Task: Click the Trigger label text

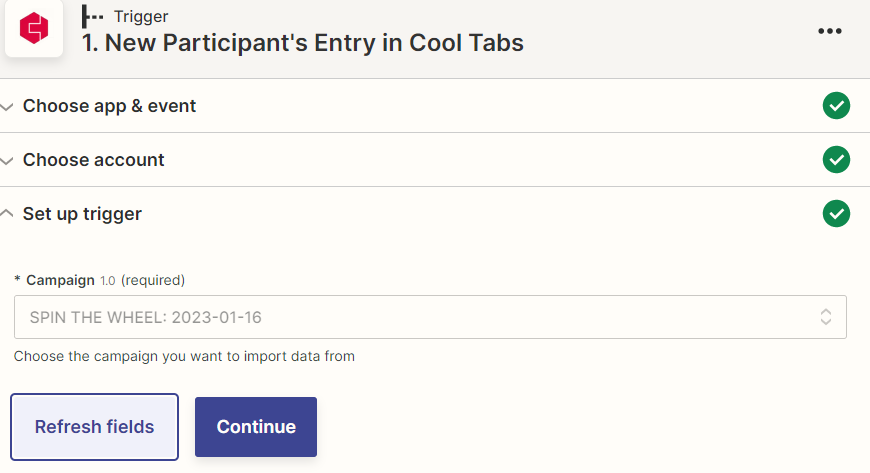Action: pos(141,17)
